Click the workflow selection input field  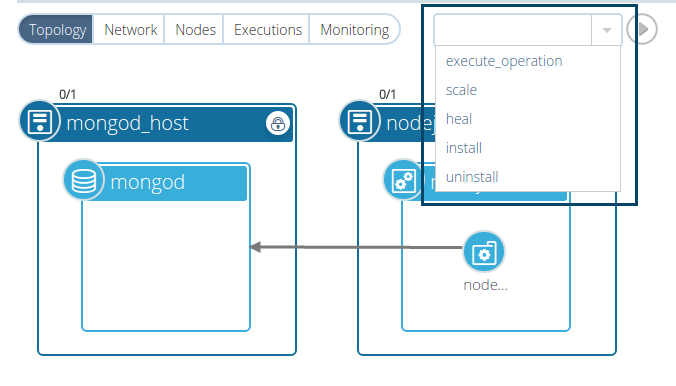tap(513, 30)
